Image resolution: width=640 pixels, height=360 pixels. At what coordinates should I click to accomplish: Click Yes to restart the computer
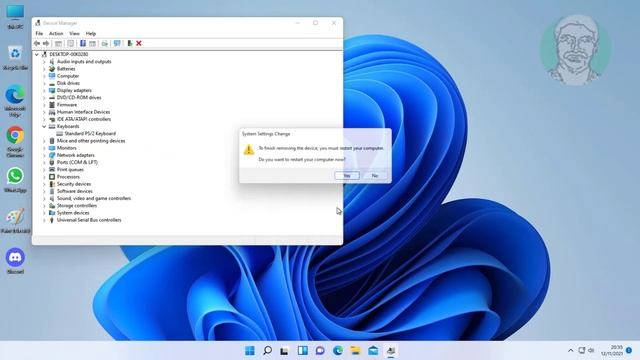[347, 176]
